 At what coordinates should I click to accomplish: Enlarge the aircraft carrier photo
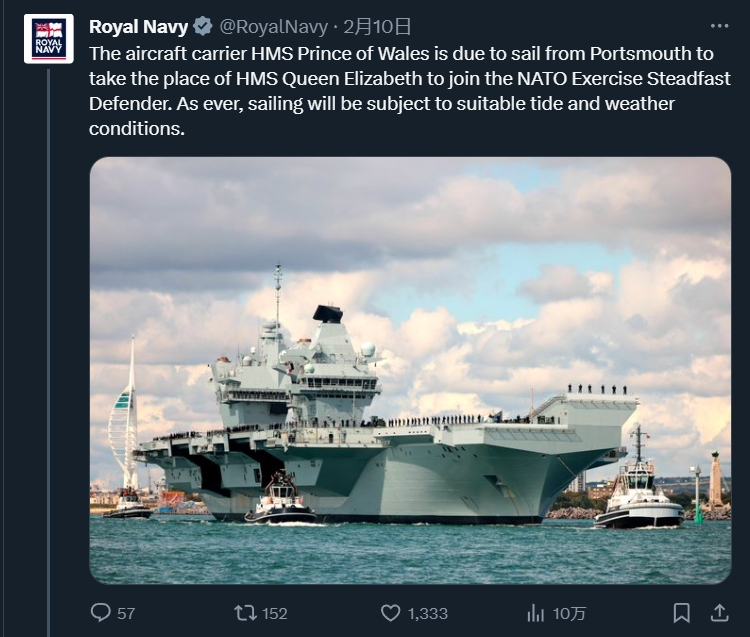410,370
